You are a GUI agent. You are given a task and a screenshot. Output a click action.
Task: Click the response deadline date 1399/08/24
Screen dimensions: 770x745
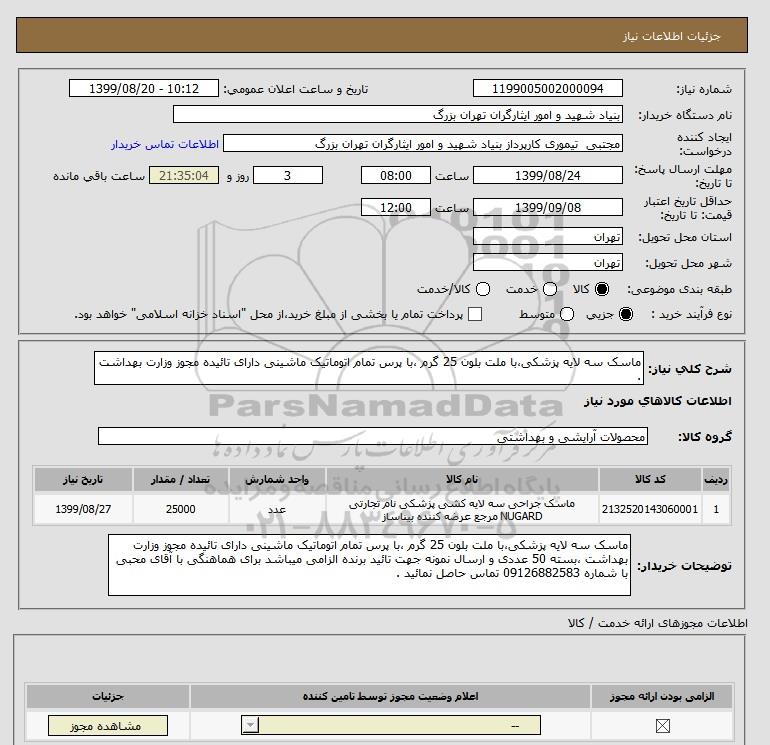548,175
